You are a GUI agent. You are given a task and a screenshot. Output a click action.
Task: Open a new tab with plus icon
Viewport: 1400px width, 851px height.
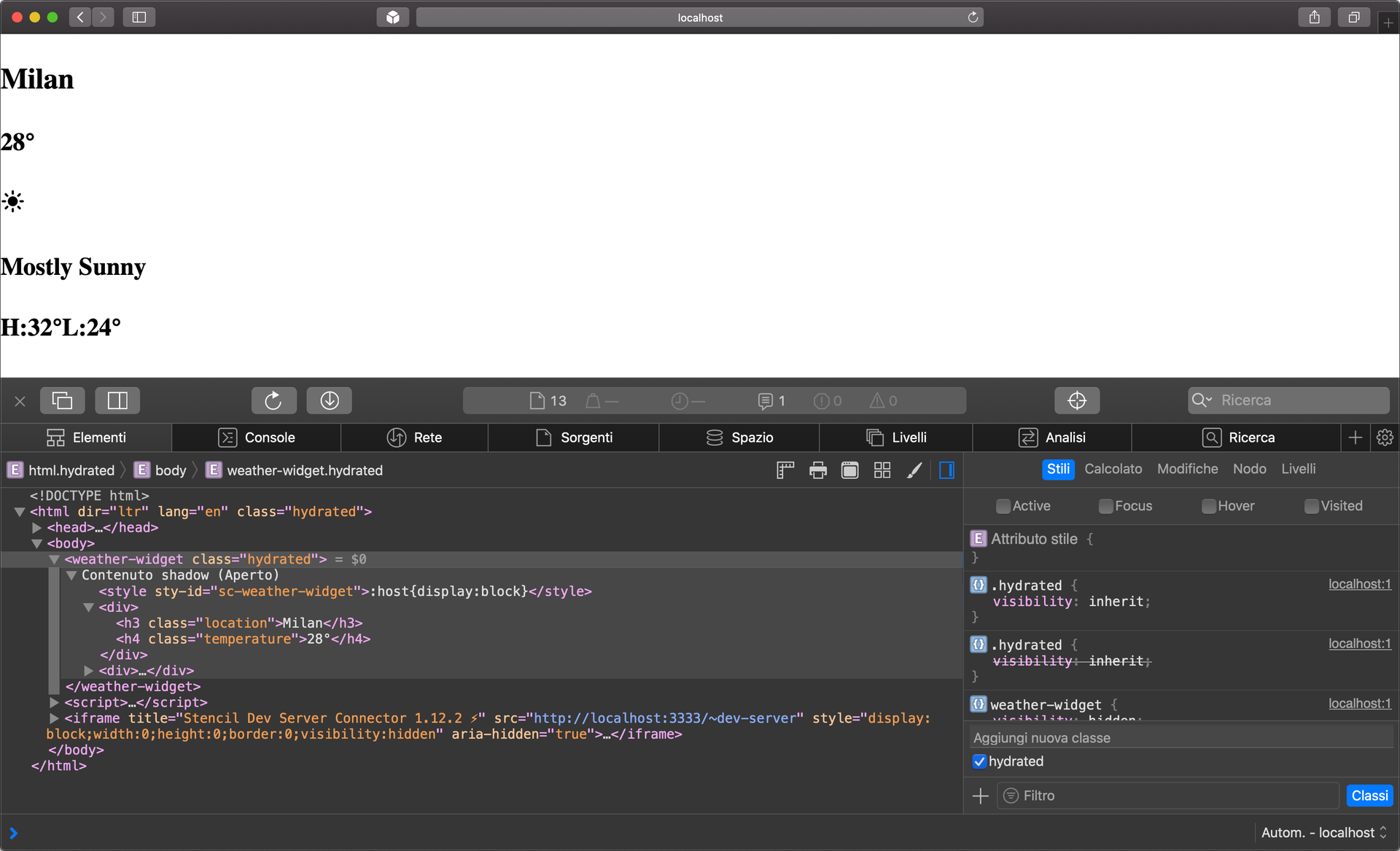[x=1388, y=23]
